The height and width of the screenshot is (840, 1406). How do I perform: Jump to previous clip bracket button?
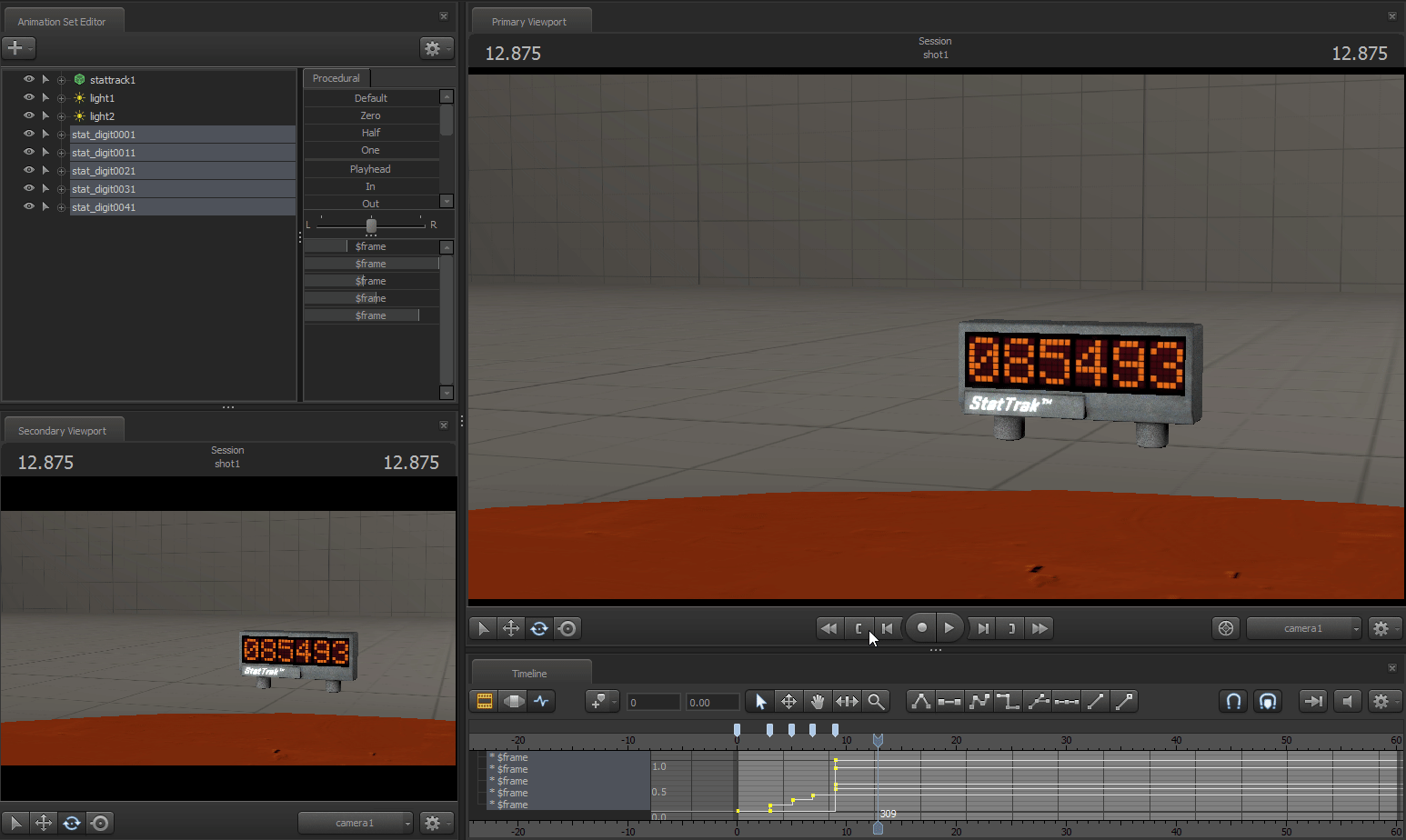[858, 628]
